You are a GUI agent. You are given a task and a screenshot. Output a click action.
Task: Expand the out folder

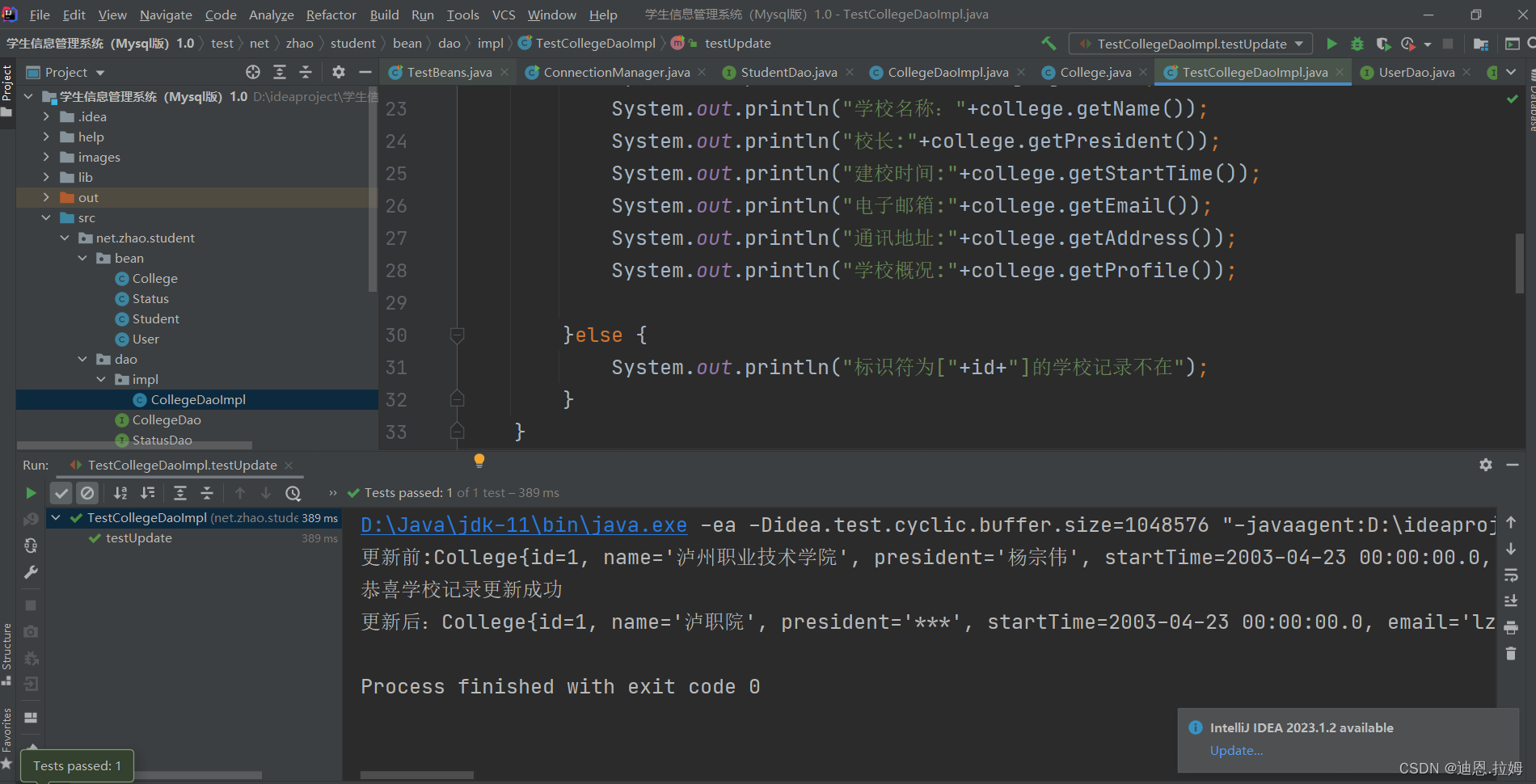coord(46,197)
